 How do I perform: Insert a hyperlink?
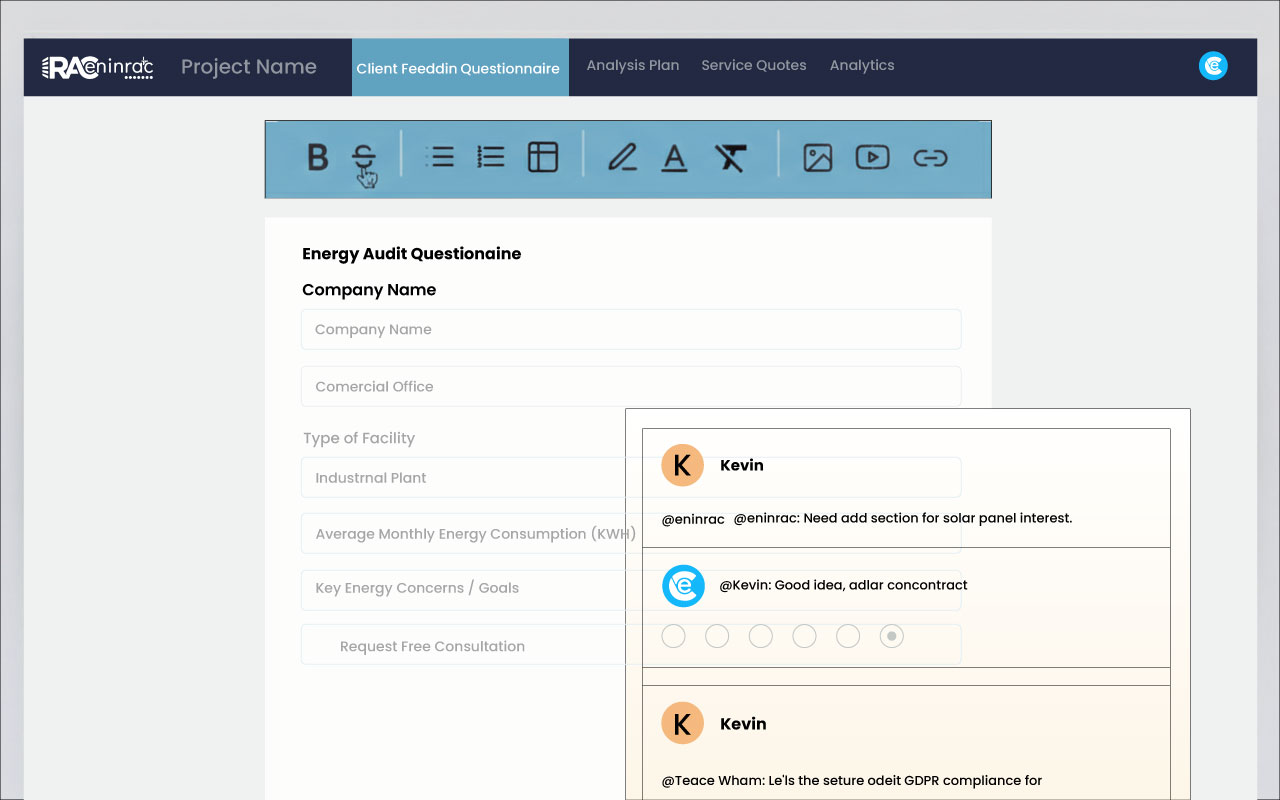[930, 157]
